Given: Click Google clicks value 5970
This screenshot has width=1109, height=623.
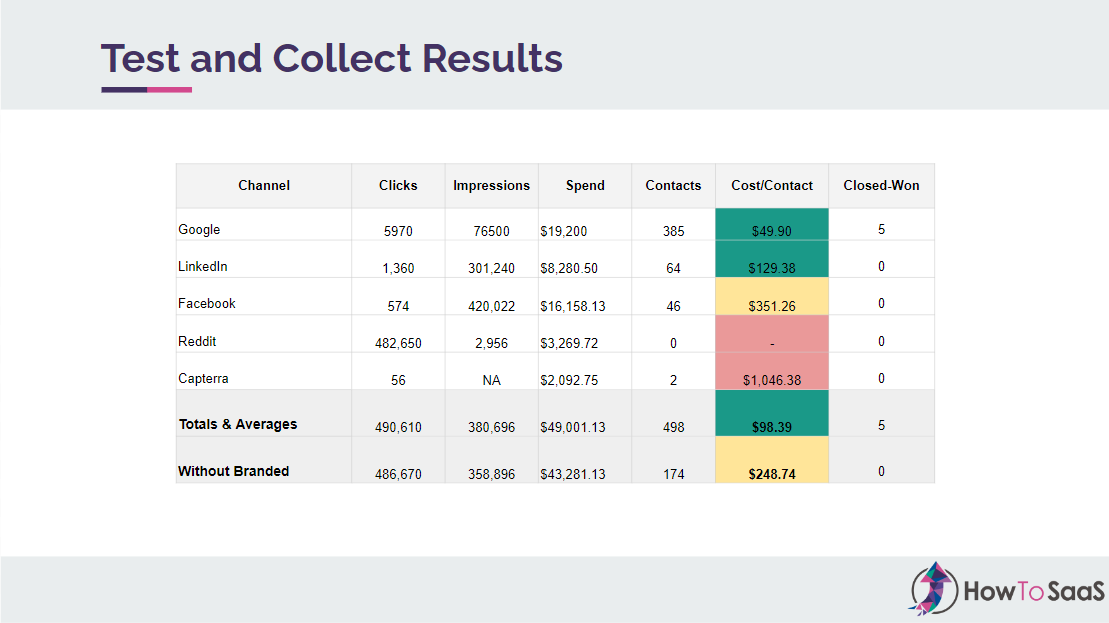Looking at the screenshot, I should (398, 231).
